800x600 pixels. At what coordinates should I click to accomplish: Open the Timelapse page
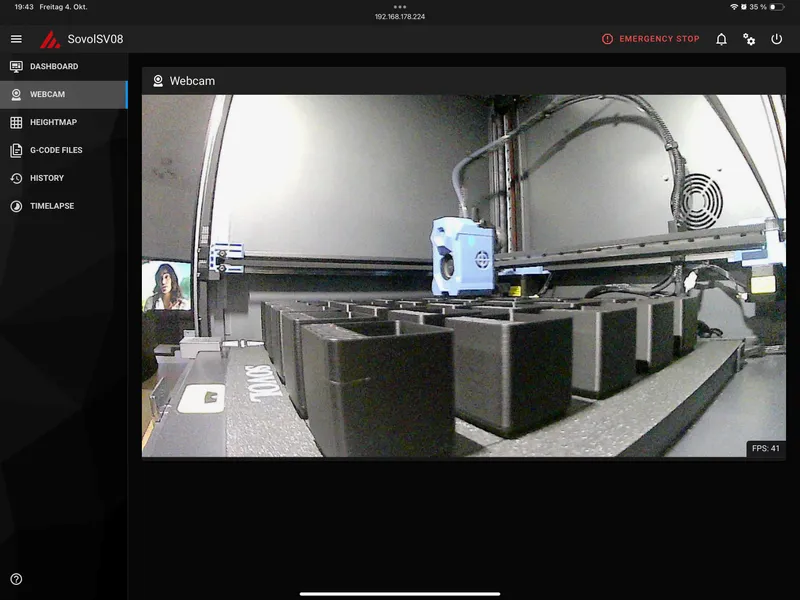point(64,206)
